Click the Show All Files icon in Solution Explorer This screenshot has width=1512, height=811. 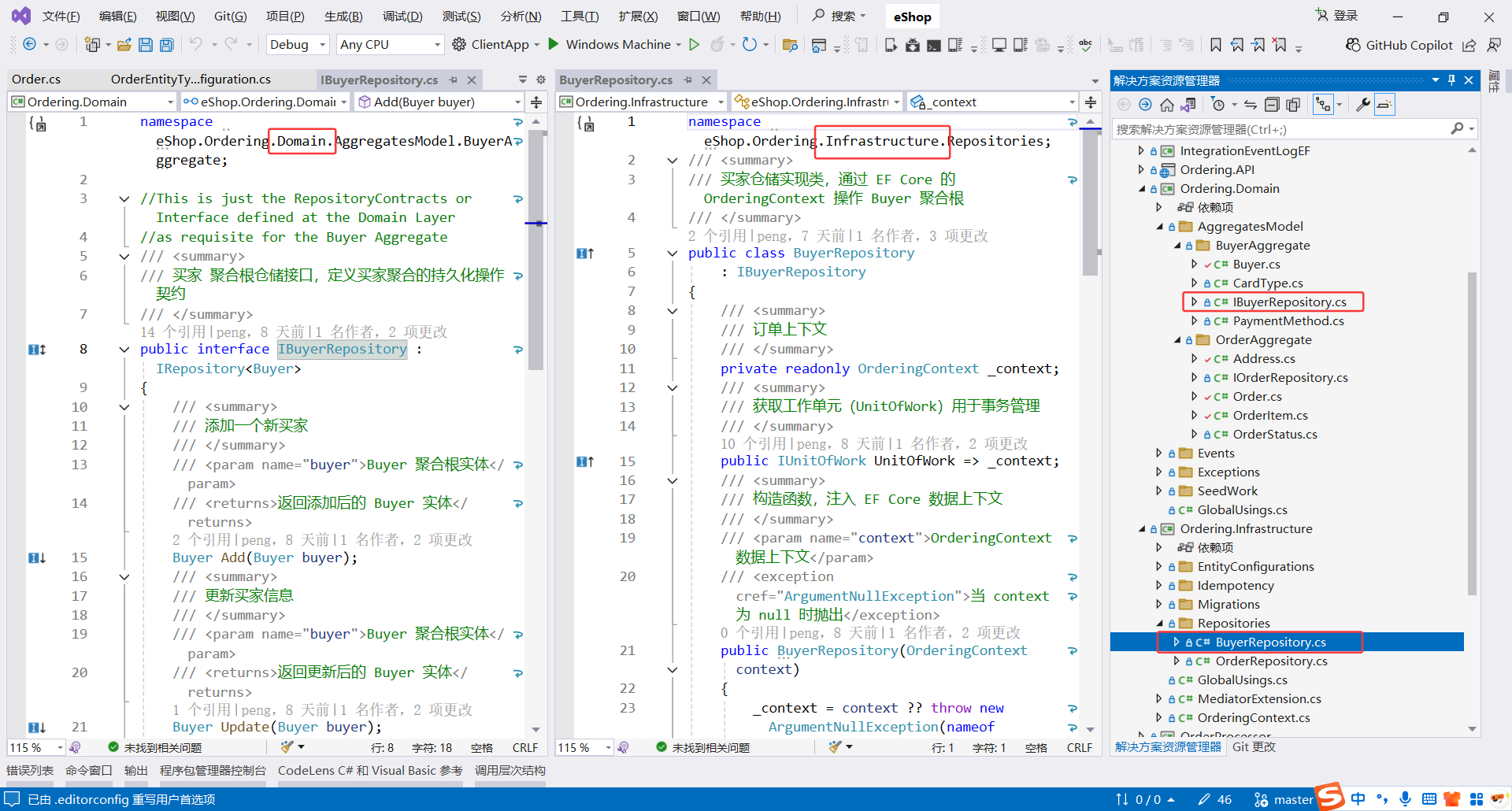click(1293, 105)
